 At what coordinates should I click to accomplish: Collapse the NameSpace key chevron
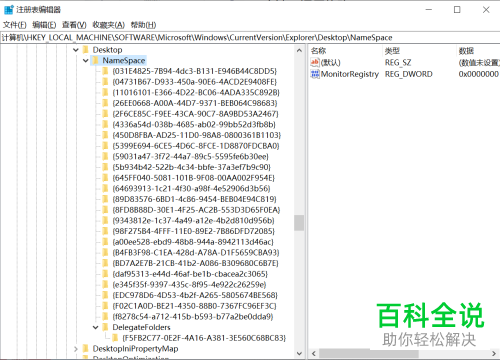(86, 61)
